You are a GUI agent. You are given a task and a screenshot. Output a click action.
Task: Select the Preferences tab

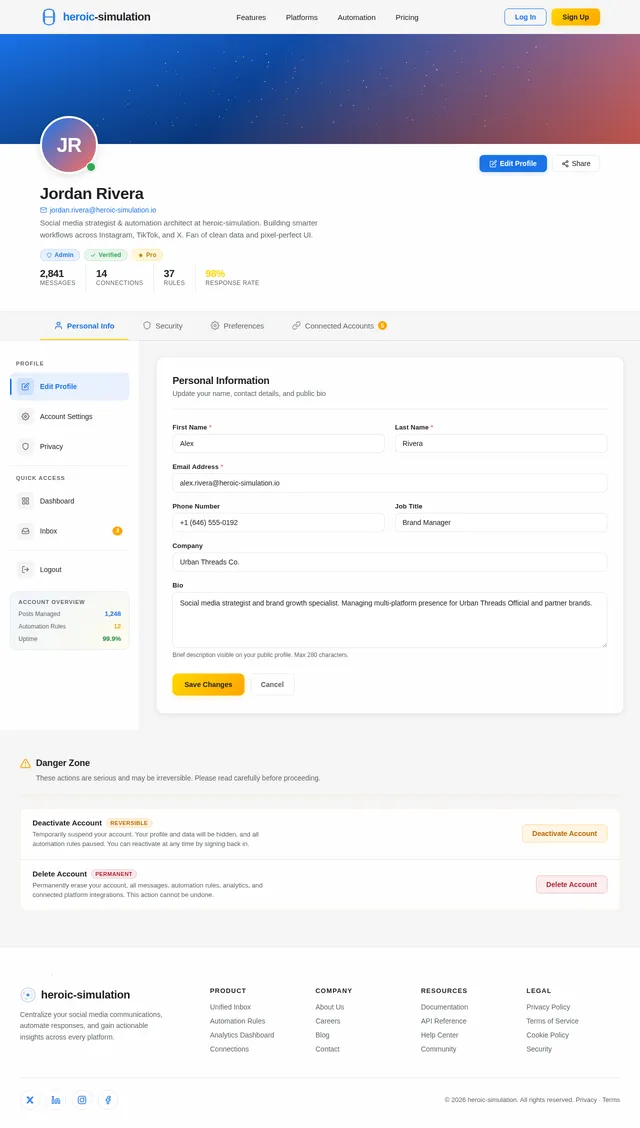tap(237, 326)
